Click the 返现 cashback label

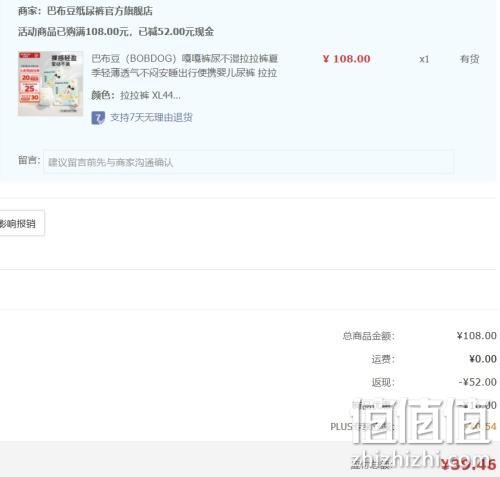pos(383,382)
